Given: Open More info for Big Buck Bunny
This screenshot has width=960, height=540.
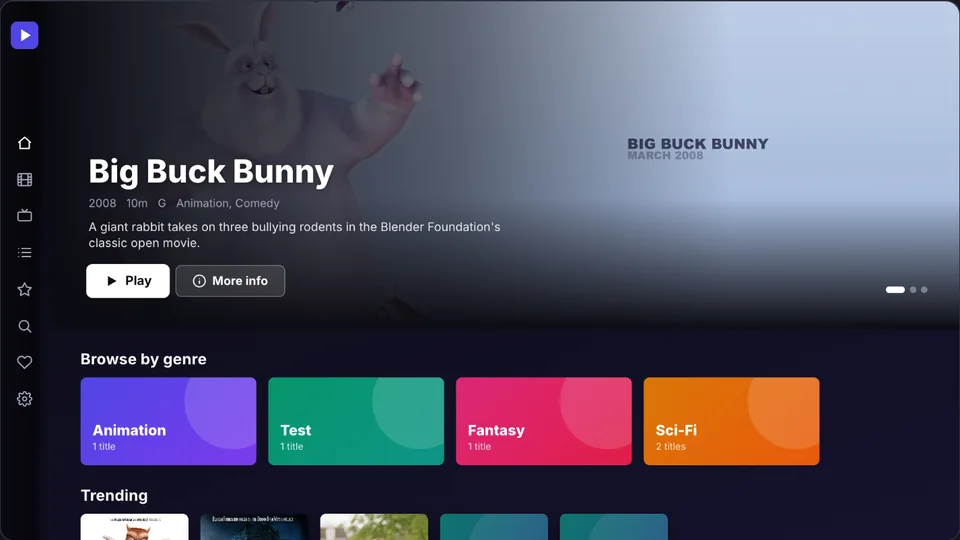Looking at the screenshot, I should point(230,281).
